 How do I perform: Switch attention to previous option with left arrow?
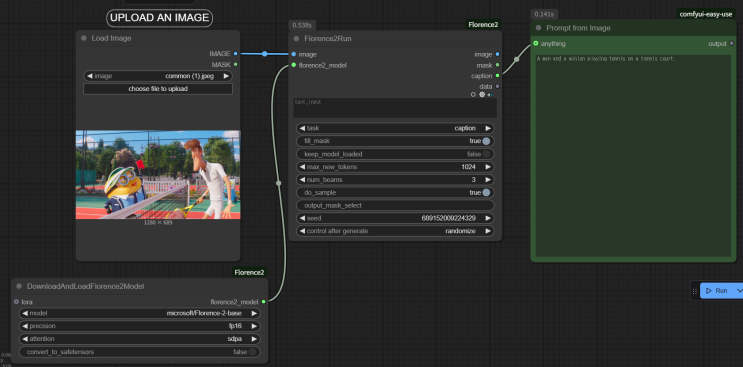pos(25,339)
